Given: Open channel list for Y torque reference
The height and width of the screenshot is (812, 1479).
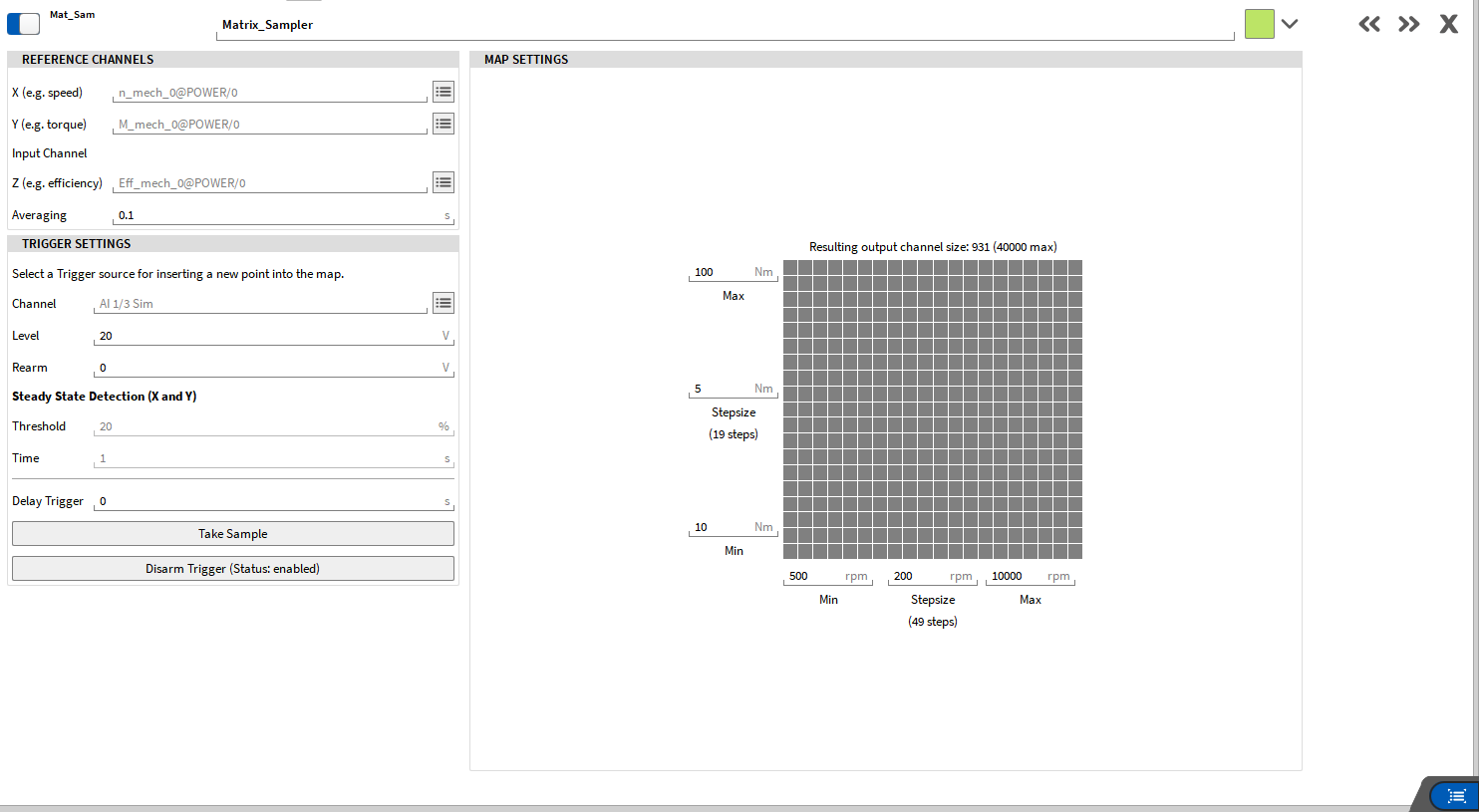Looking at the screenshot, I should [x=444, y=125].
